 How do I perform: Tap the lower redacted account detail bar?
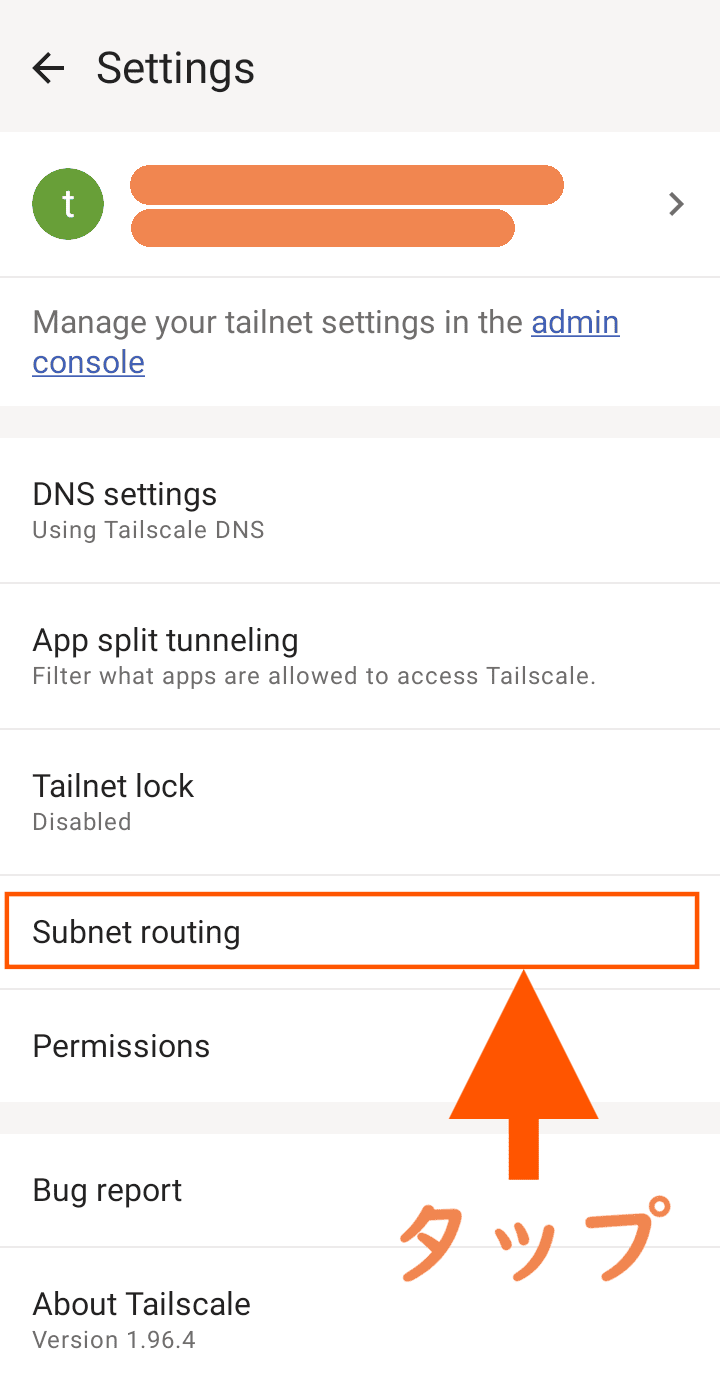[322, 227]
